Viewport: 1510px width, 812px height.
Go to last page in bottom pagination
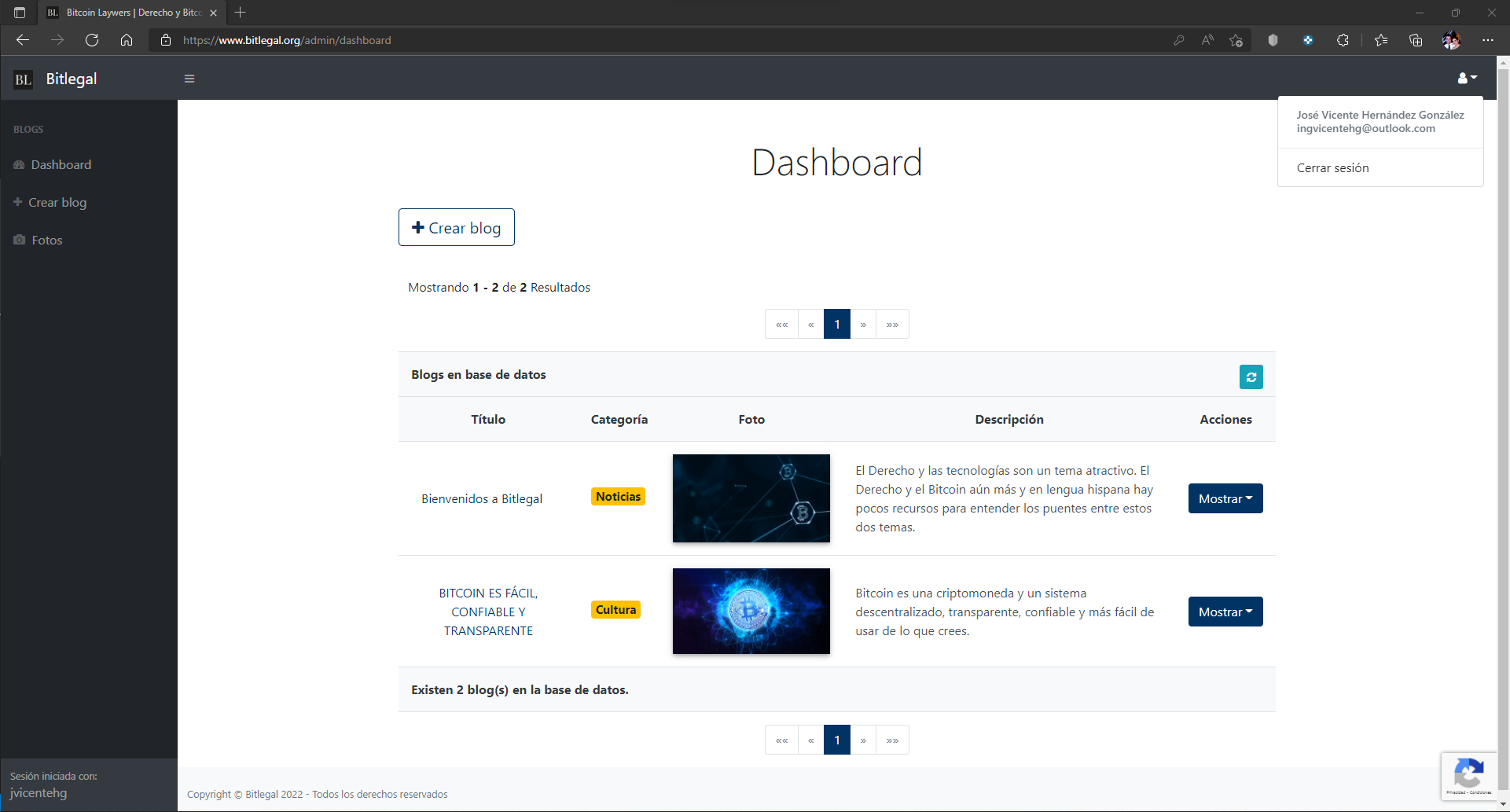[892, 740]
